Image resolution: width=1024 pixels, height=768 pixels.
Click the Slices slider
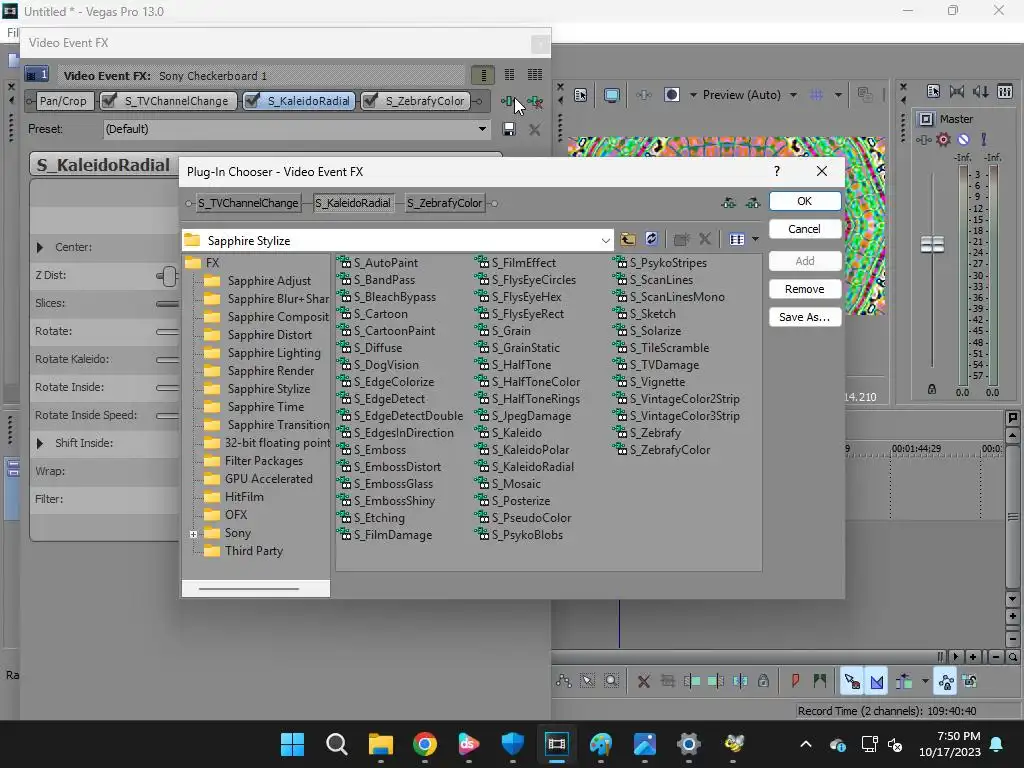point(167,304)
